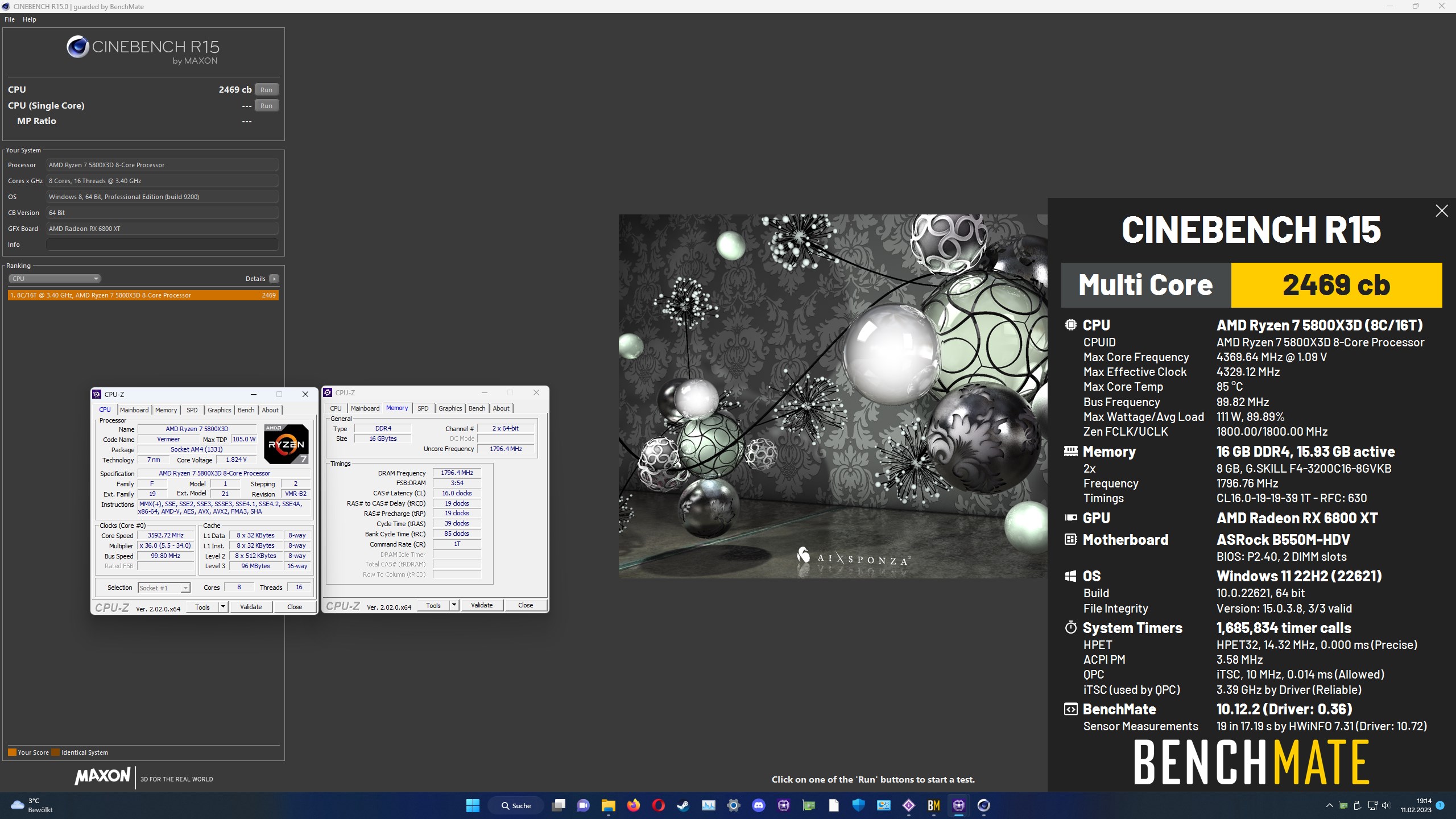This screenshot has height=819, width=1456.
Task: Open the volume speaker tray icon
Action: tap(1385, 805)
